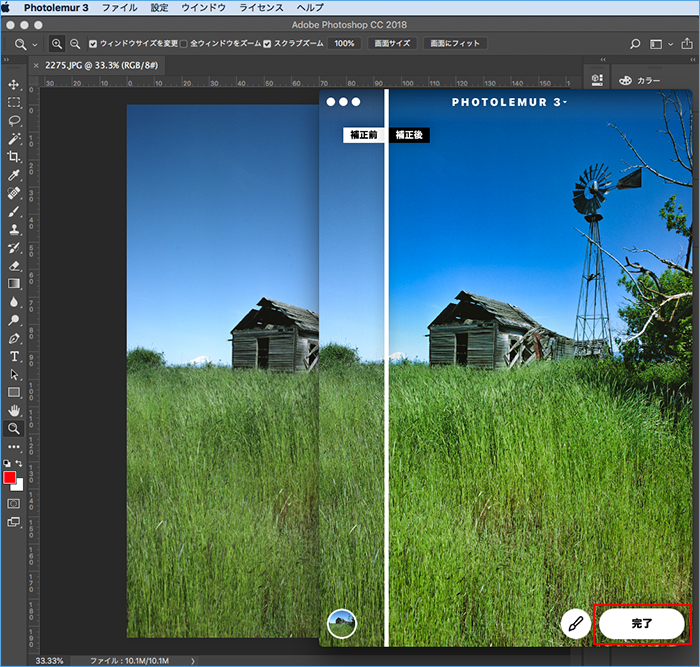Open the status bar info arrow
The height and width of the screenshot is (667, 700).
[193, 661]
